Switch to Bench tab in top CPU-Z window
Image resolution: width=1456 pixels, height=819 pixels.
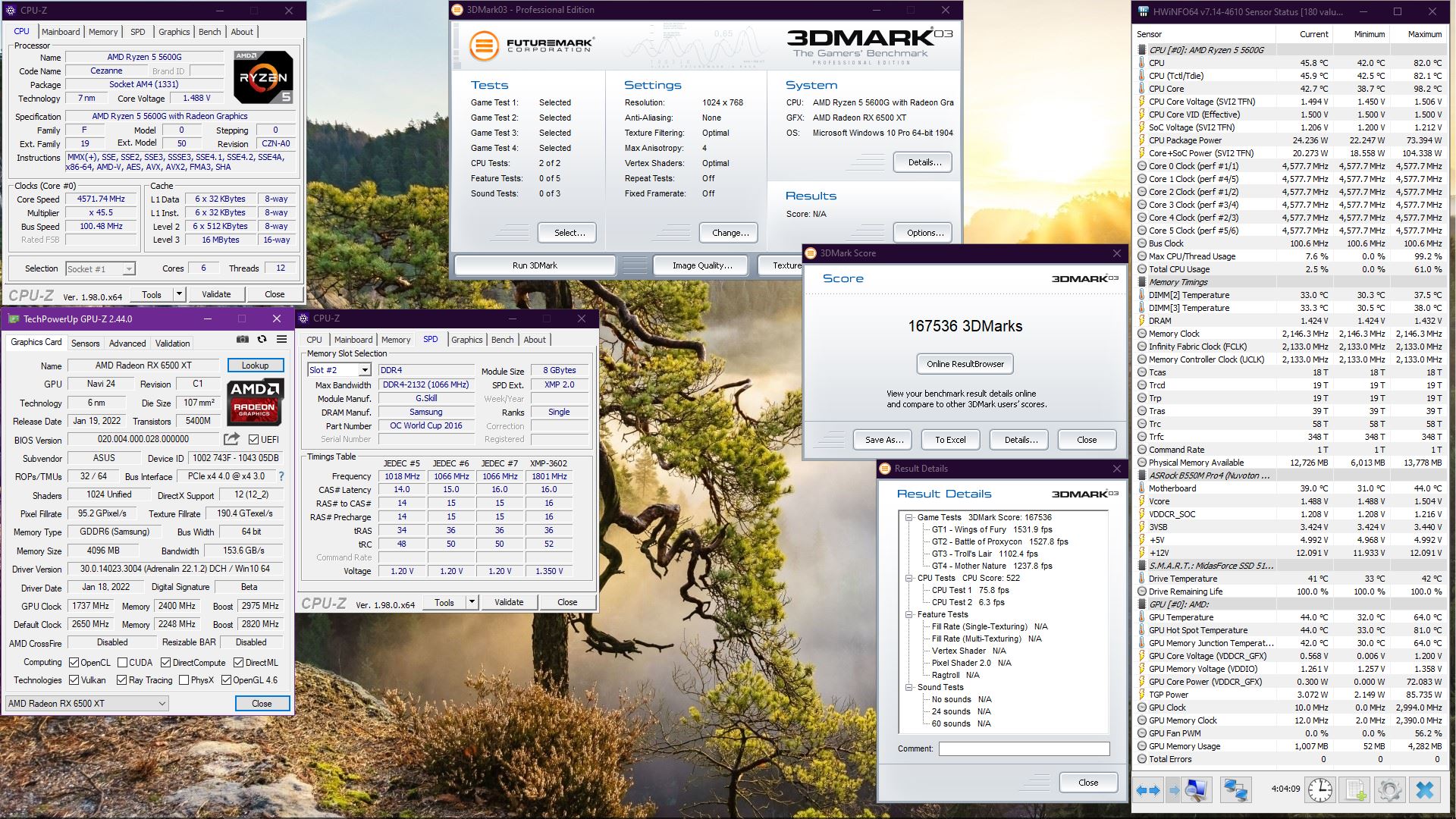[x=210, y=32]
